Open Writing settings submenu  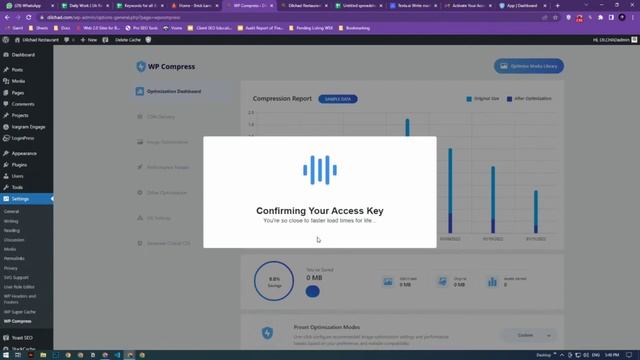tap(11, 221)
